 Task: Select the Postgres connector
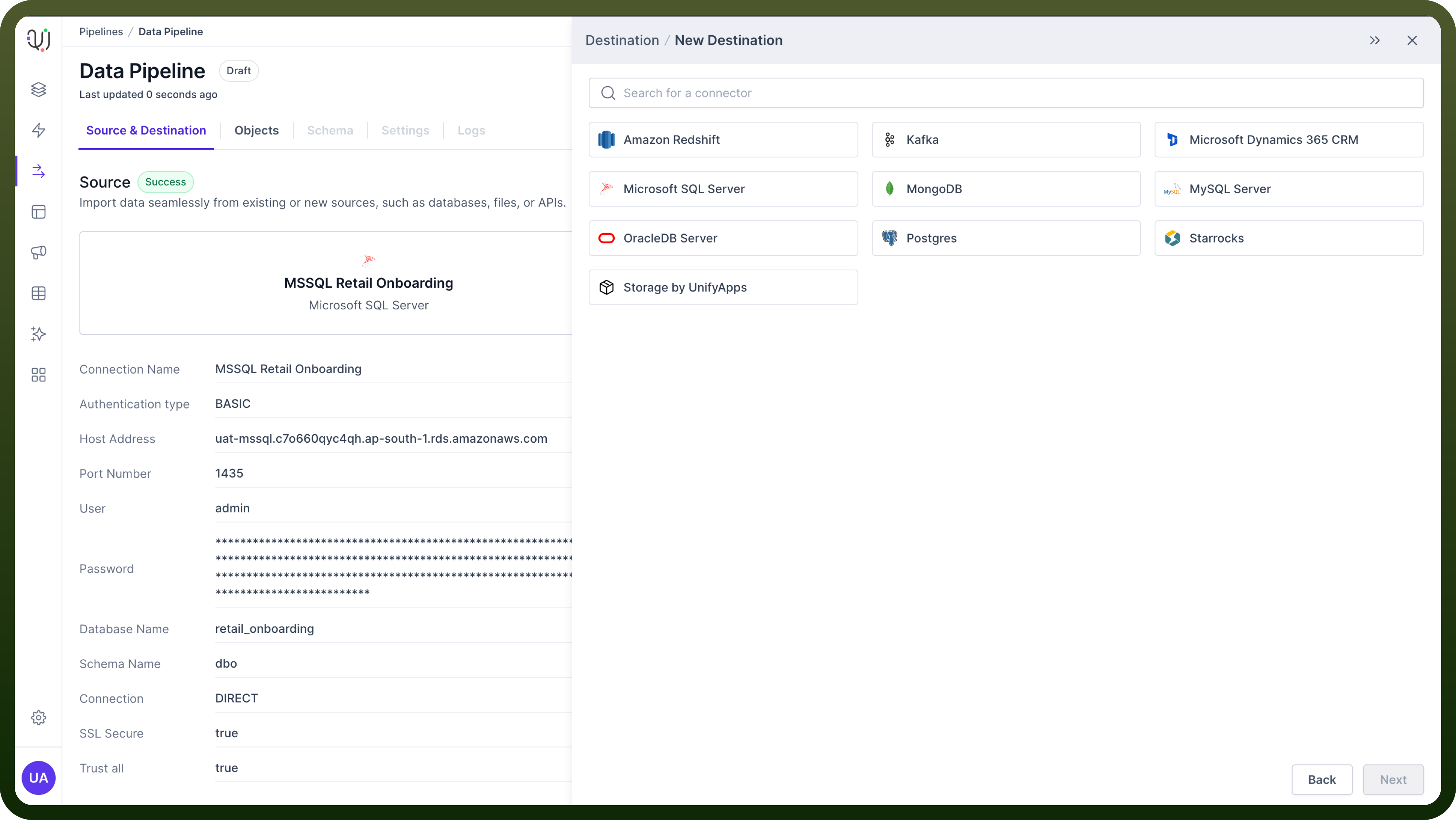(x=1006, y=238)
